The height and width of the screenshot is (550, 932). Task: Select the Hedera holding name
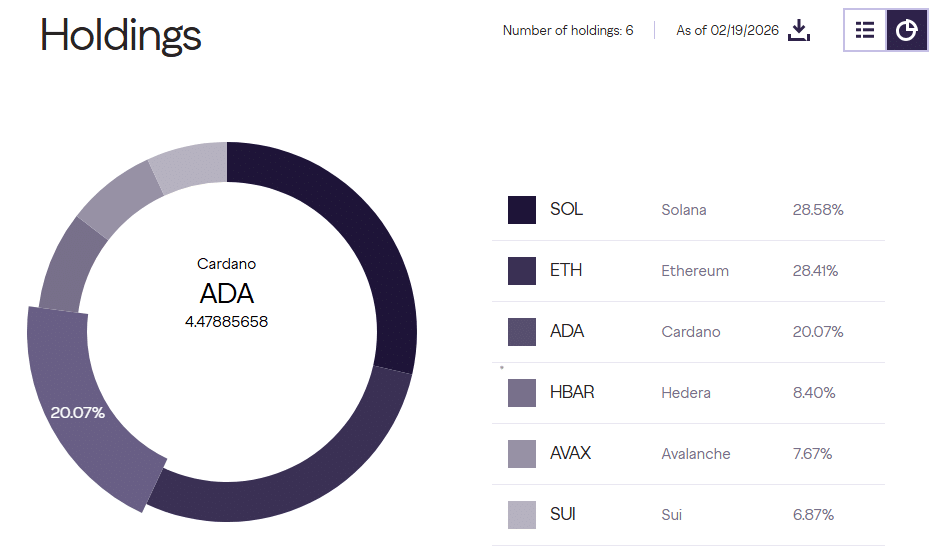click(x=686, y=393)
